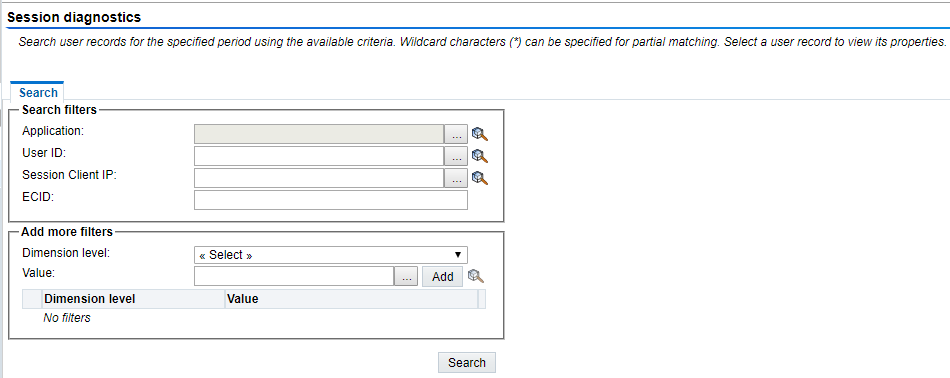Image resolution: width=950 pixels, height=378 pixels.
Task: Expand the Dimension level Select dropdown
Action: (331, 255)
